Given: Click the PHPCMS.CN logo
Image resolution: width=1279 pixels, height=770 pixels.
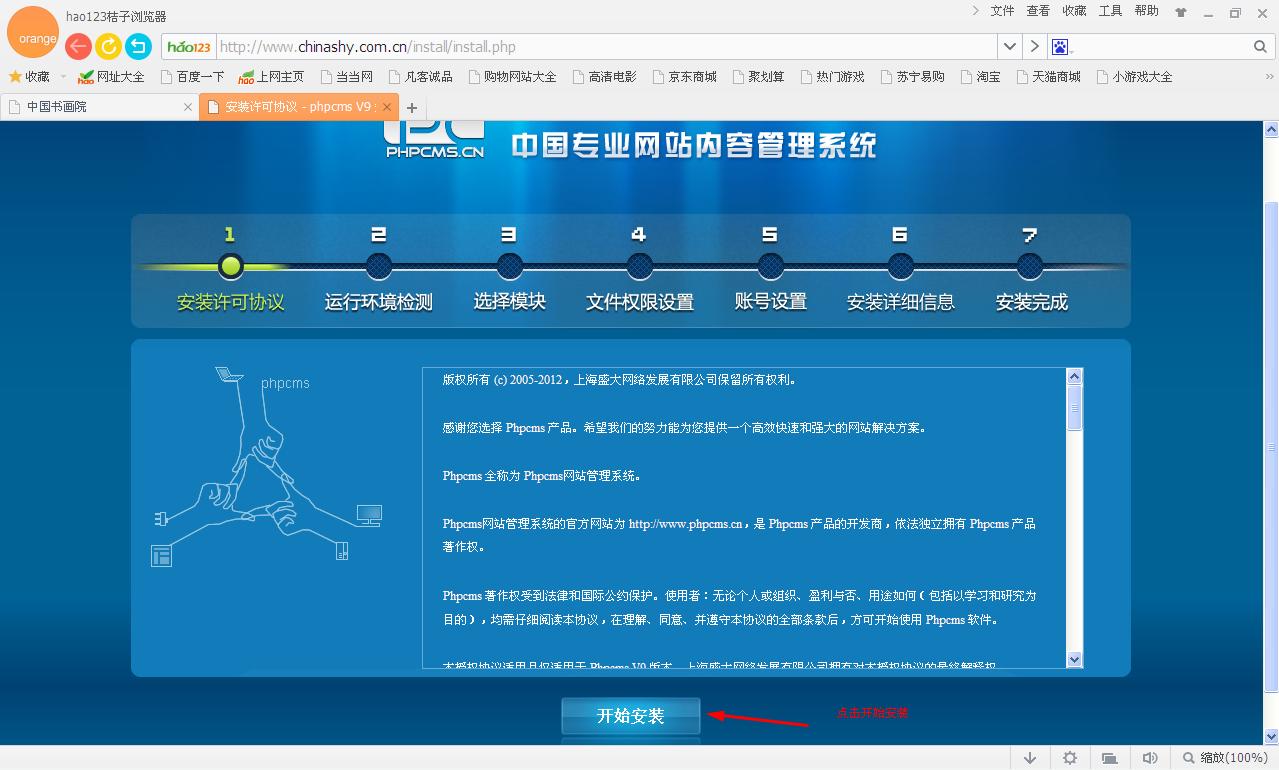Looking at the screenshot, I should tap(435, 139).
